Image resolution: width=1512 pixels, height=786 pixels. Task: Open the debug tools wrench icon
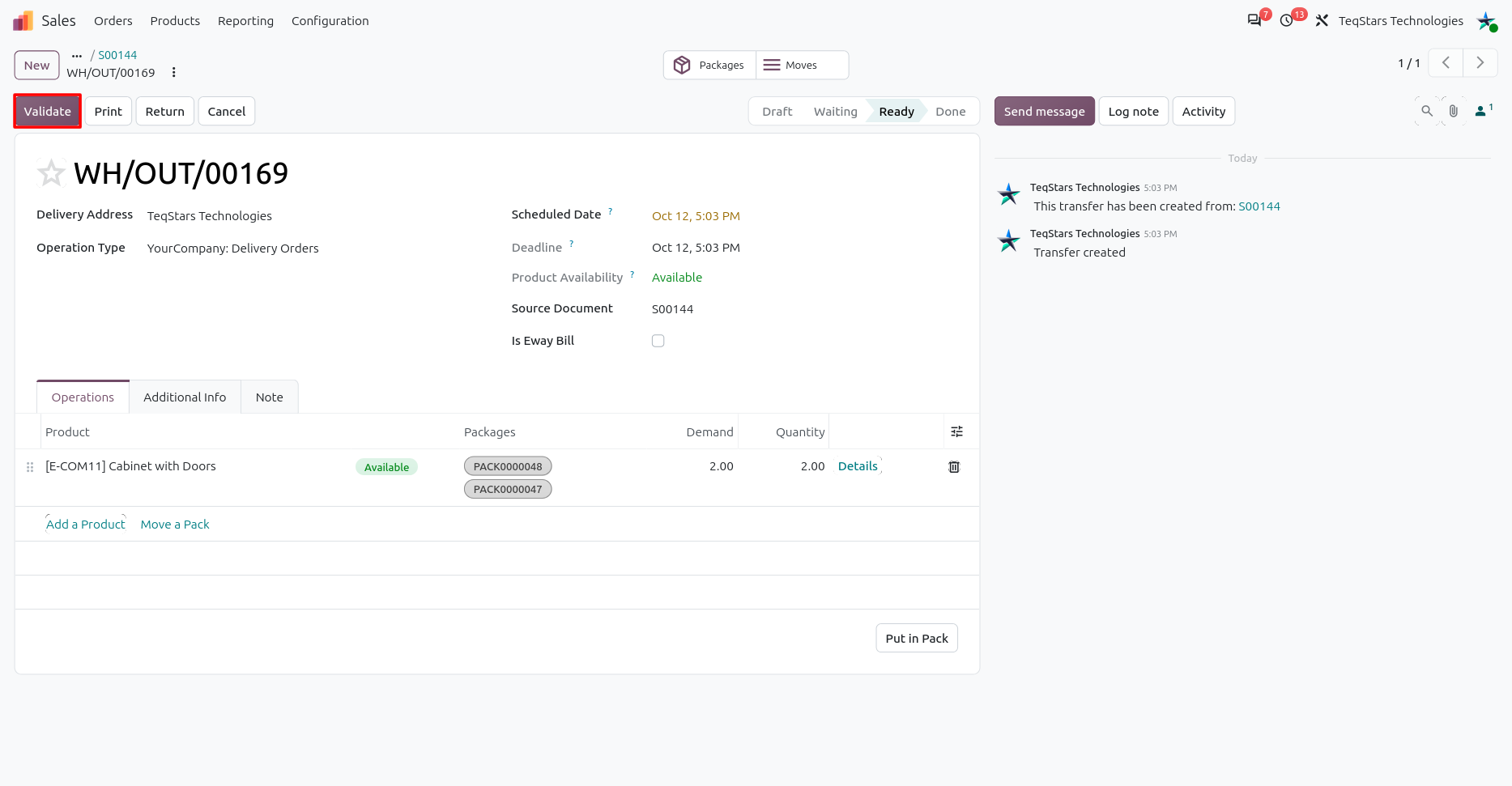click(1322, 20)
